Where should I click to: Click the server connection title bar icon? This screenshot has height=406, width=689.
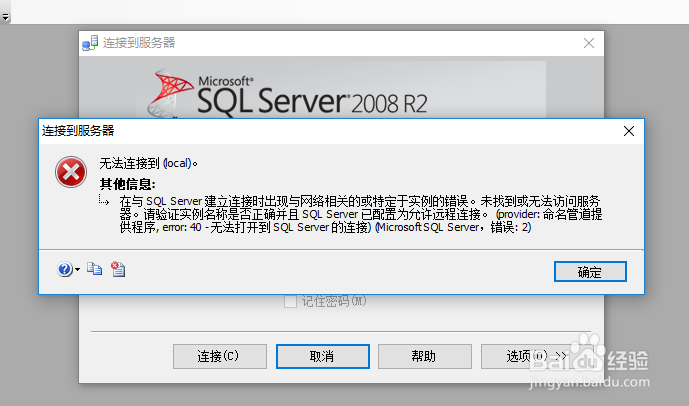(x=90, y=43)
